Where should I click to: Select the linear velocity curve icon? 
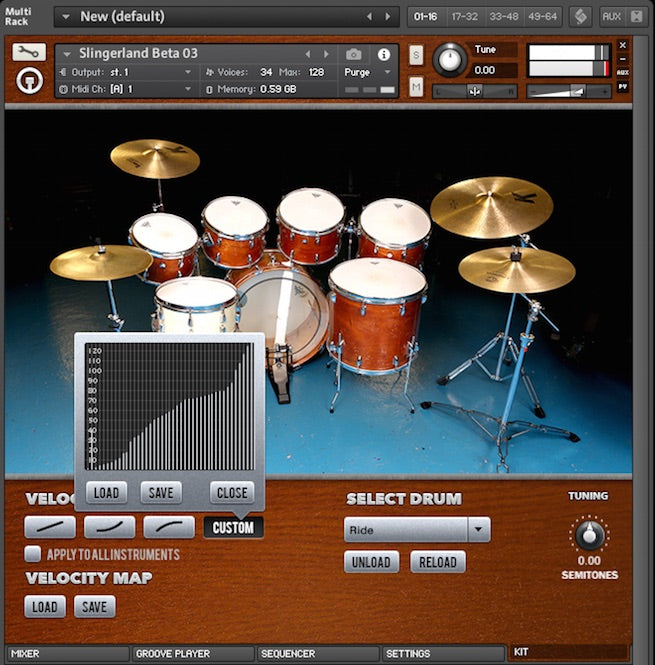(x=50, y=526)
